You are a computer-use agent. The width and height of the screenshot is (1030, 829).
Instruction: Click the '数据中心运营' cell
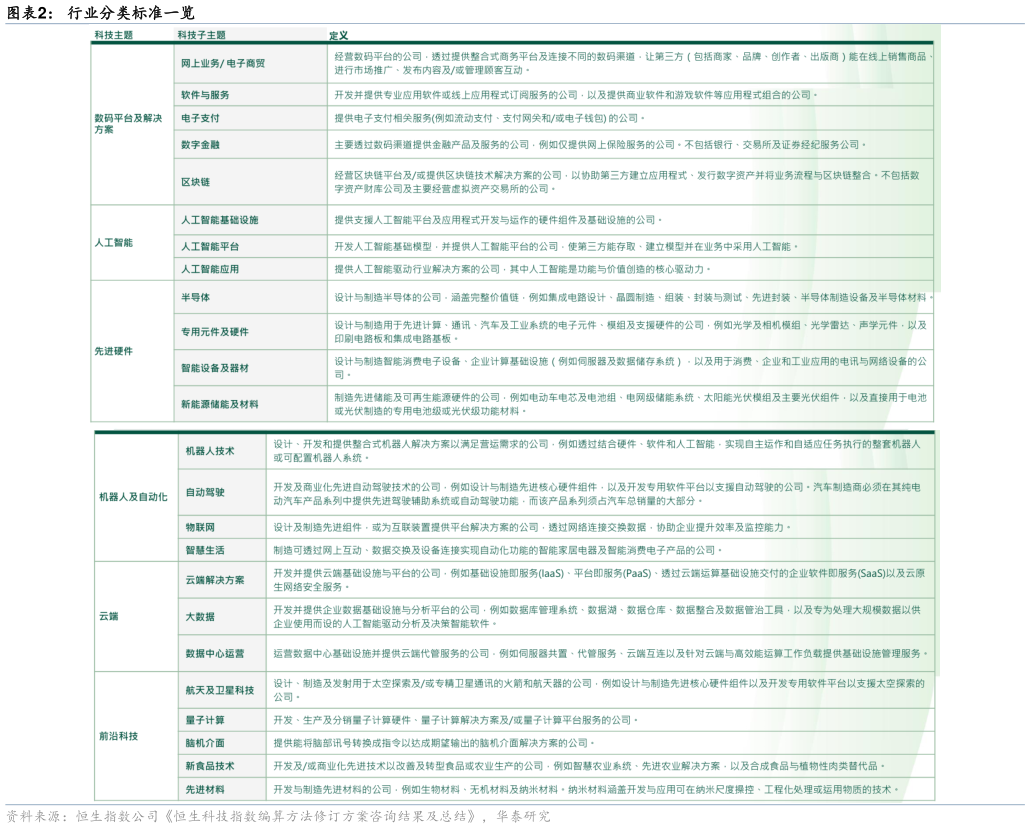222,654
